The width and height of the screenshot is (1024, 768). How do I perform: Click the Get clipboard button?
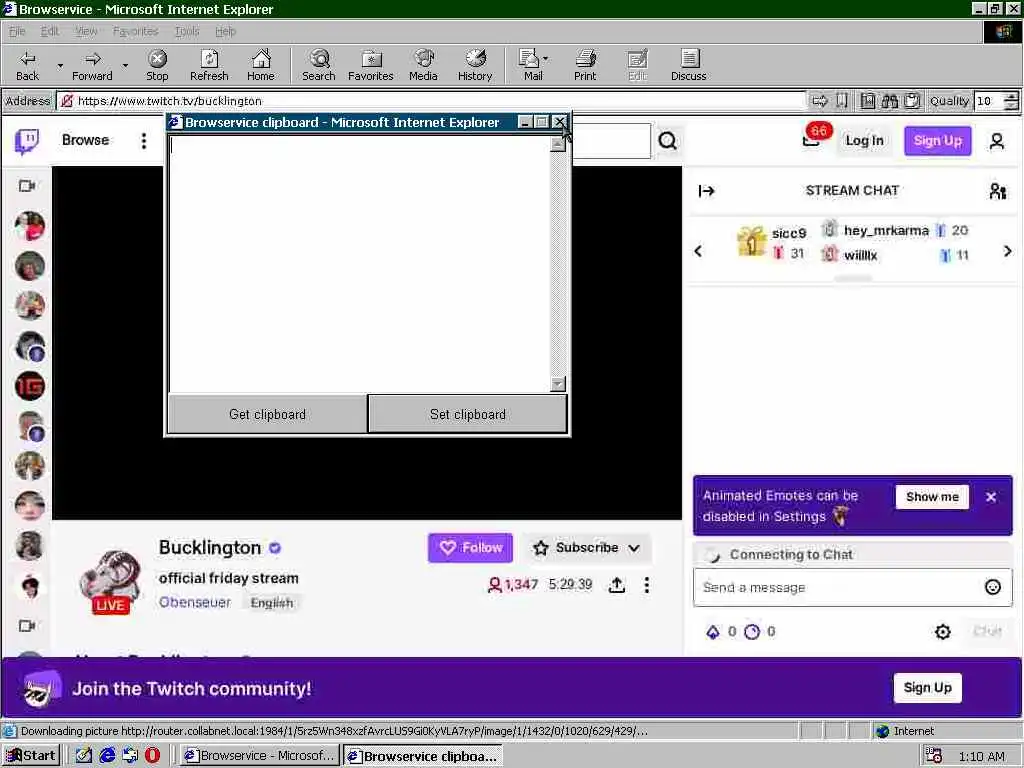[x=267, y=414]
